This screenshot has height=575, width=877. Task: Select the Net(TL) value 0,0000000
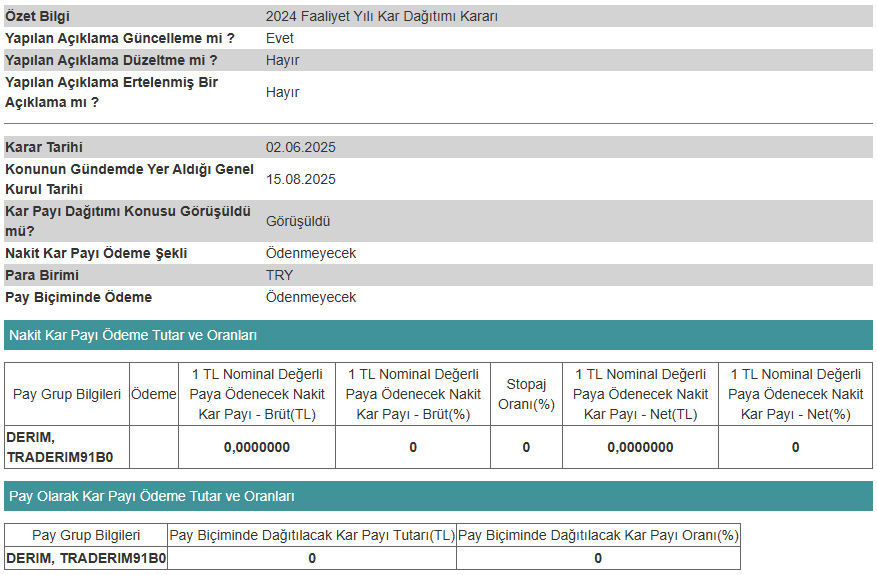640,447
